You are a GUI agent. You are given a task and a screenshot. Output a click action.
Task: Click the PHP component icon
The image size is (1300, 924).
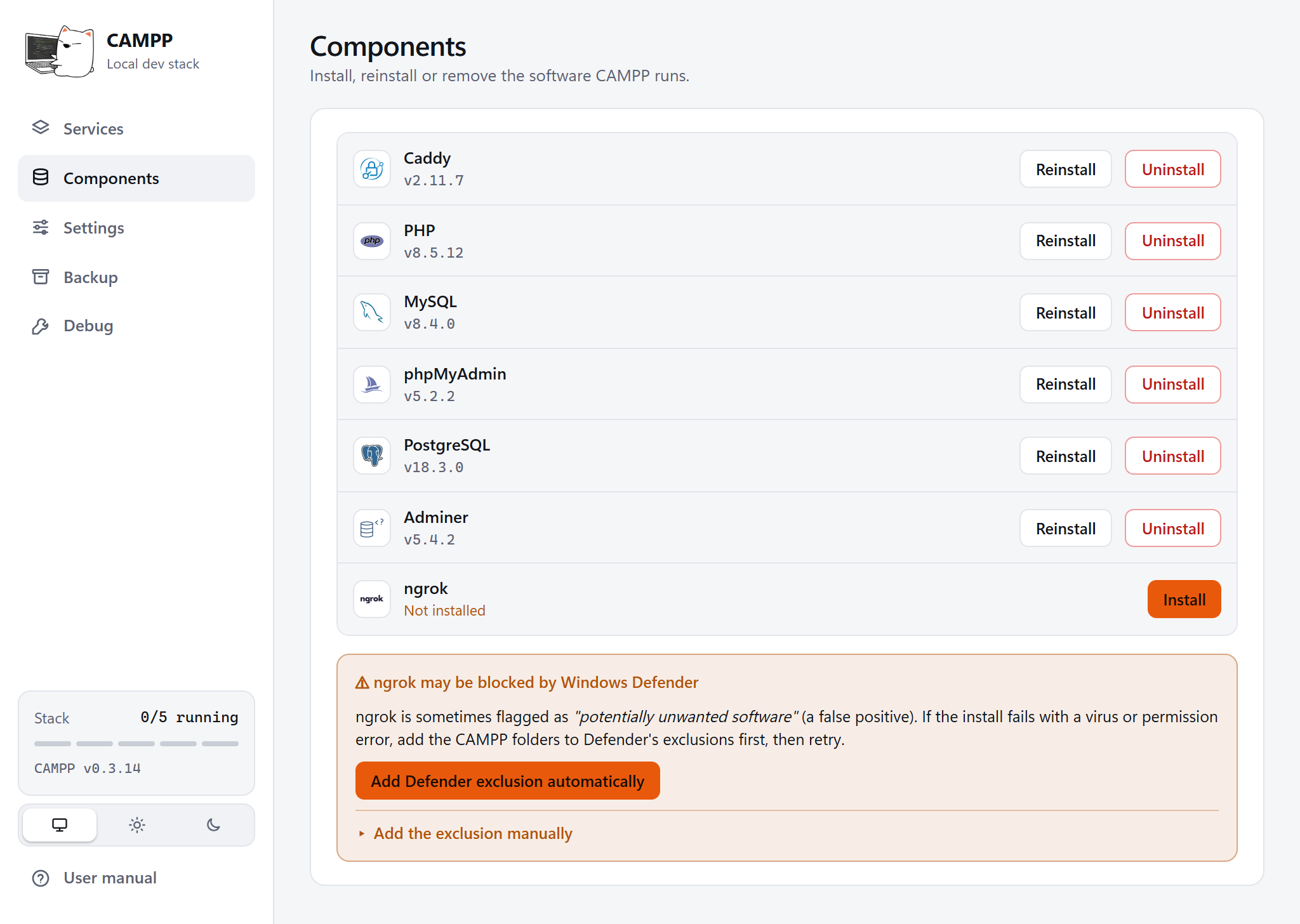click(x=372, y=241)
